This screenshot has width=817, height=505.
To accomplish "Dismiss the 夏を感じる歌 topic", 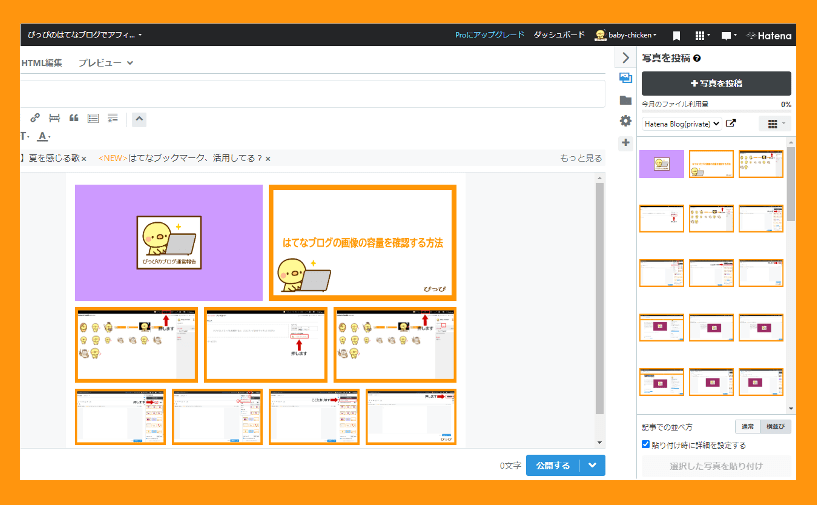I will [x=84, y=159].
